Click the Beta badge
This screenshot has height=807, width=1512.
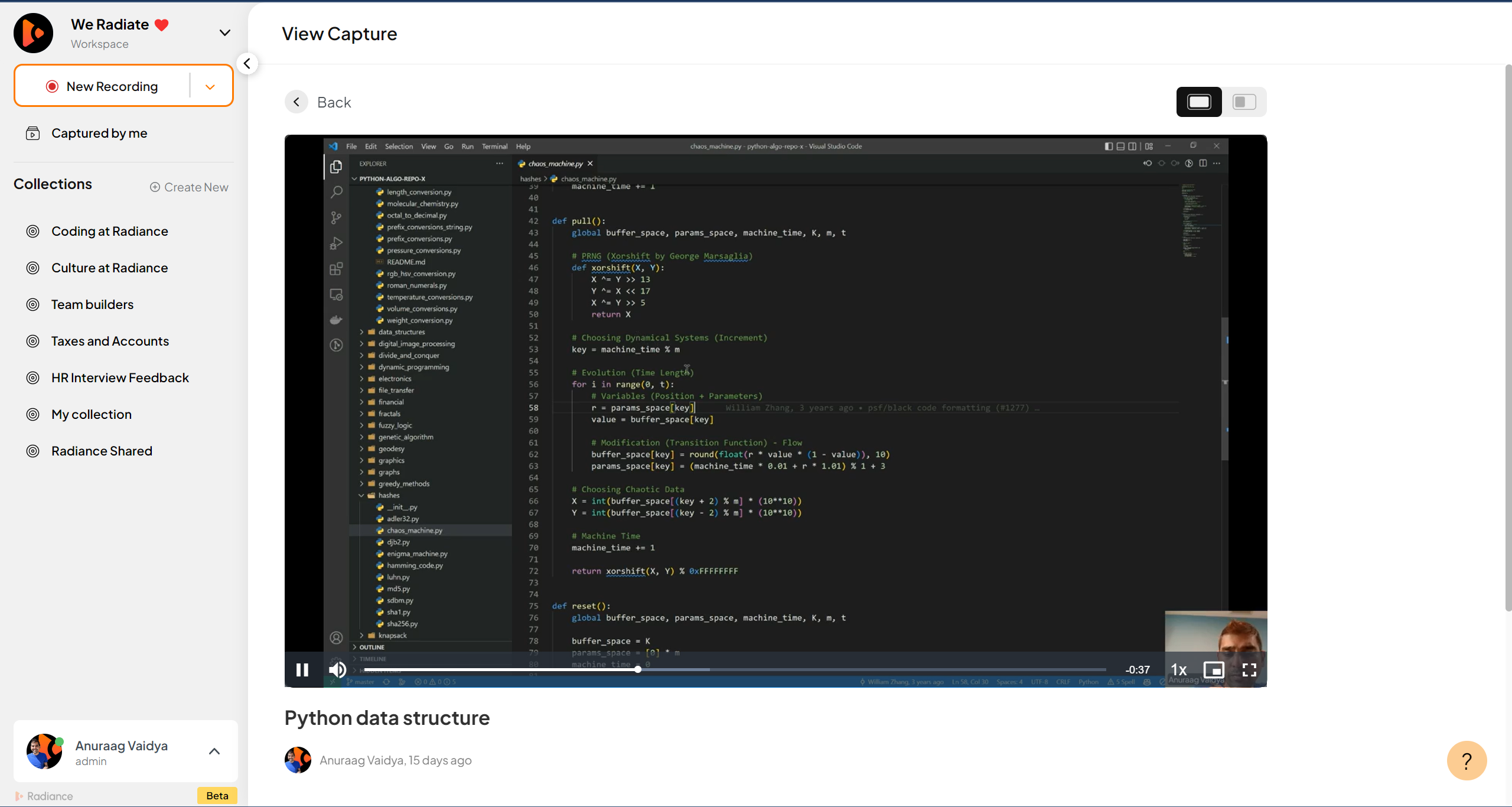pos(217,796)
